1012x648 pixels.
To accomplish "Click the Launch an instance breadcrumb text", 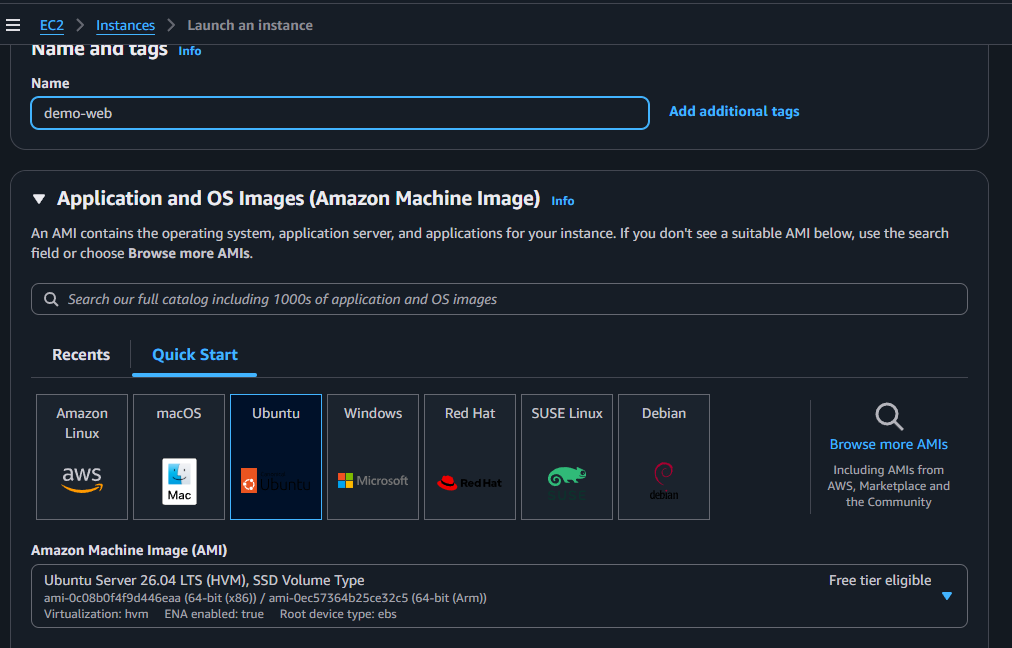I will pos(250,25).
